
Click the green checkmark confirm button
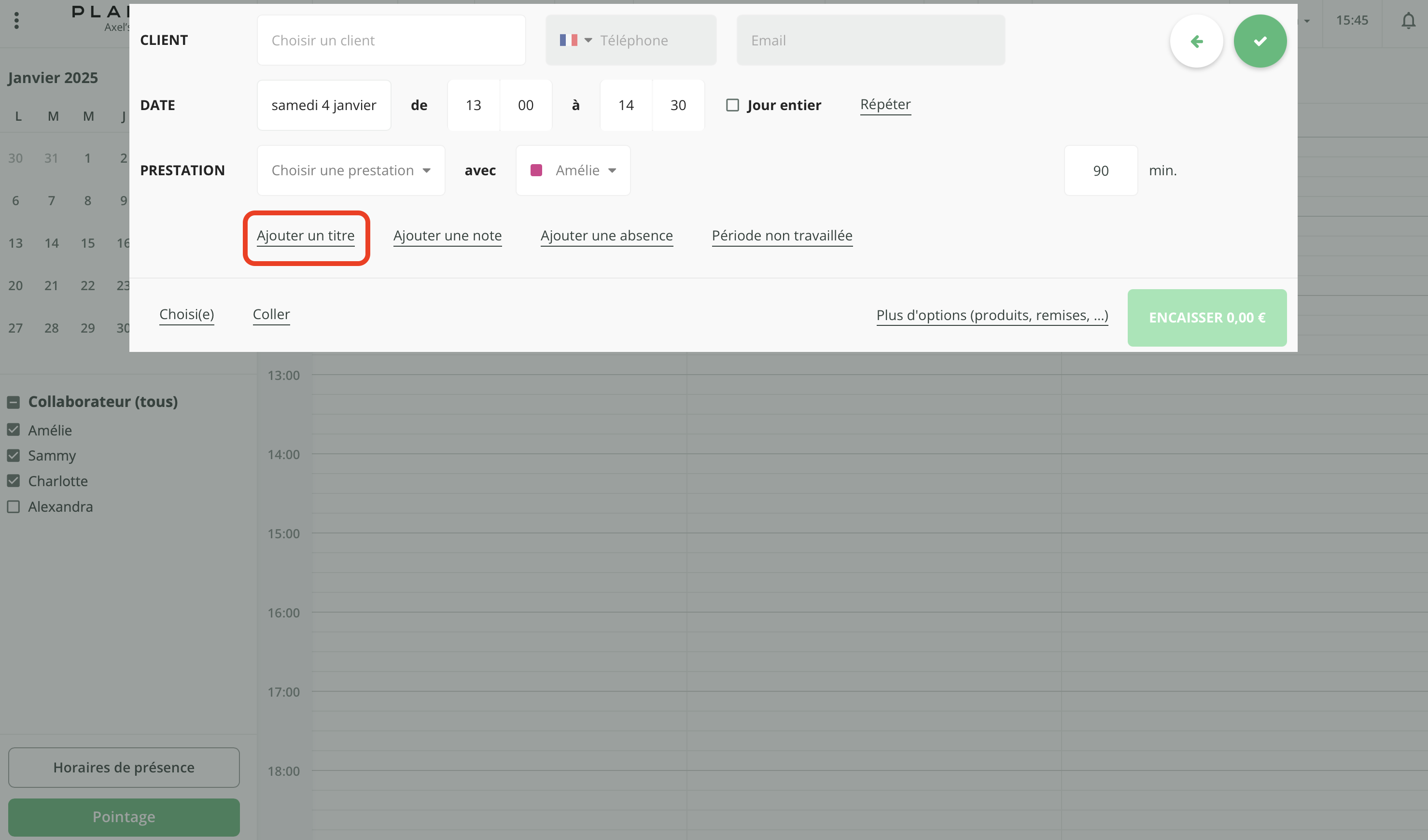point(1260,41)
